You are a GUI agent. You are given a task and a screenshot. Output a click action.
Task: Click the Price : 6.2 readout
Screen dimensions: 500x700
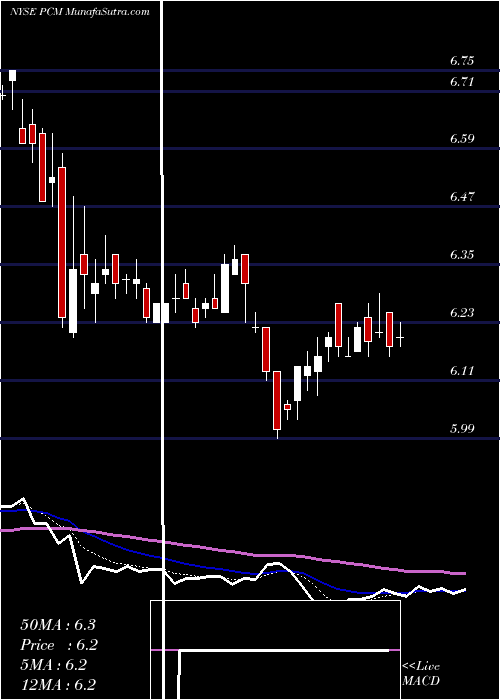(59, 645)
